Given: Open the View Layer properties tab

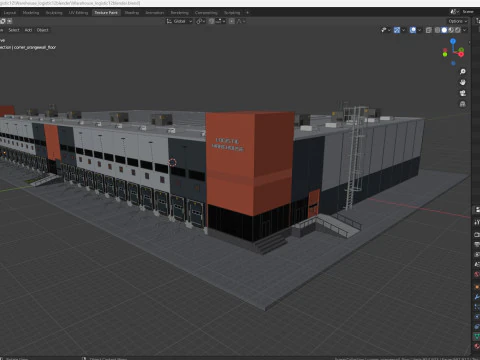Looking at the screenshot, I should [x=477, y=255].
